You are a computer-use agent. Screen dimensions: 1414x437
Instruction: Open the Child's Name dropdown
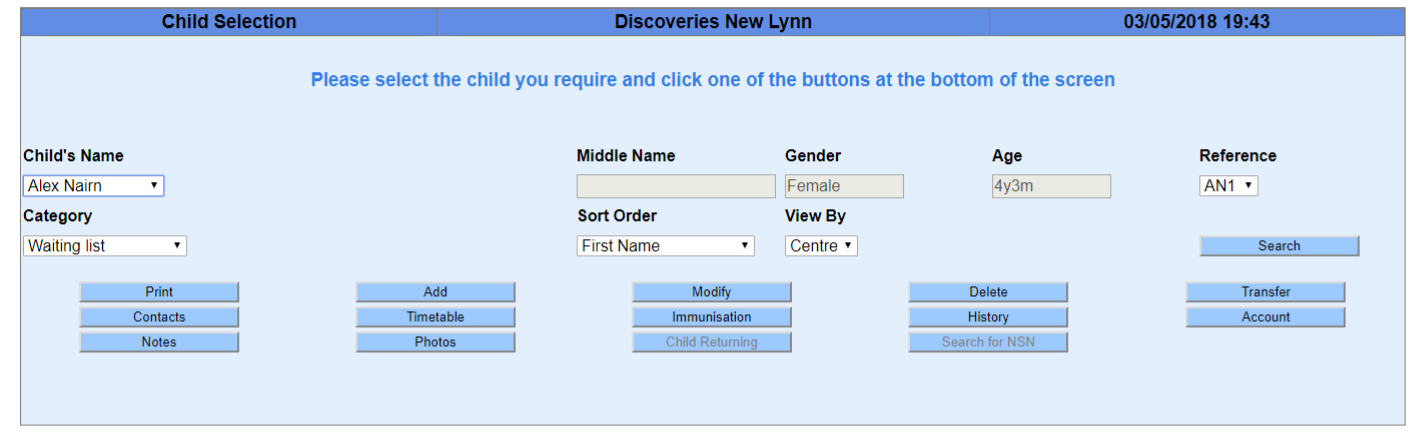click(93, 186)
